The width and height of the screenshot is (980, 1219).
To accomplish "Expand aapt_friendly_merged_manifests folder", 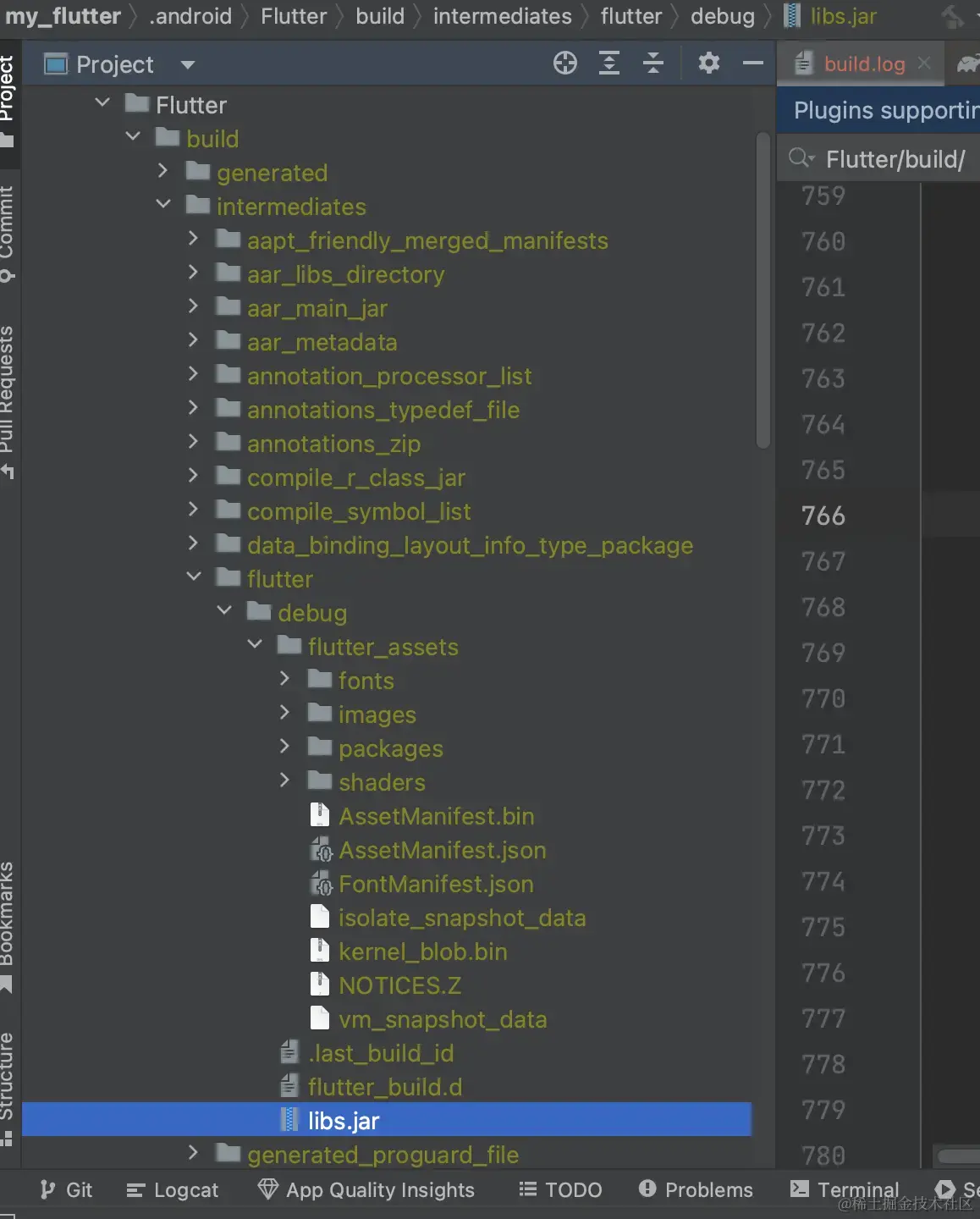I will (x=194, y=238).
